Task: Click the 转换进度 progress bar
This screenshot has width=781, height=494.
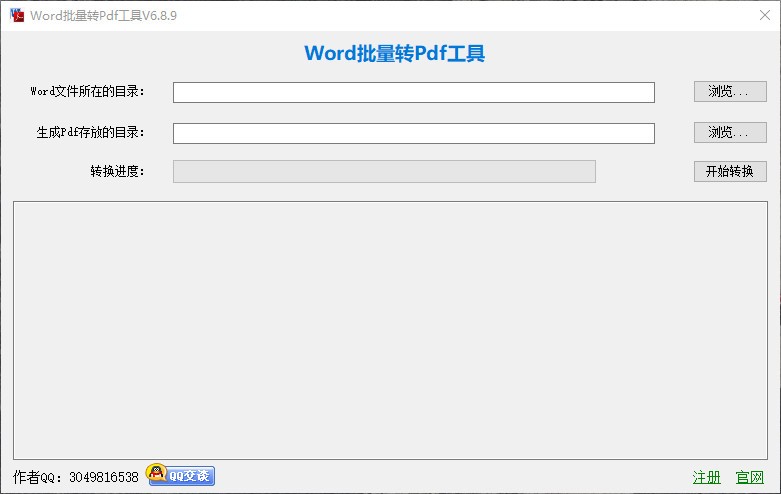Action: pyautogui.click(x=384, y=171)
